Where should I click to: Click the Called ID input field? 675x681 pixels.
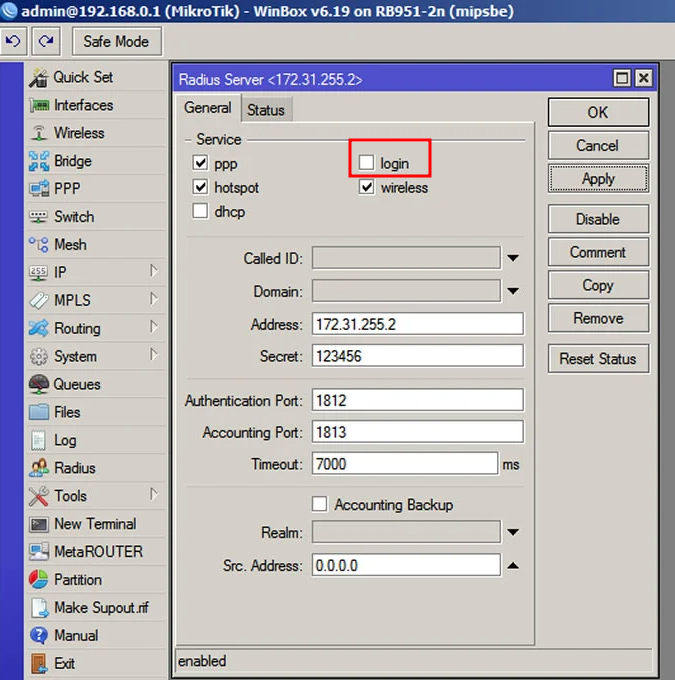(406, 258)
